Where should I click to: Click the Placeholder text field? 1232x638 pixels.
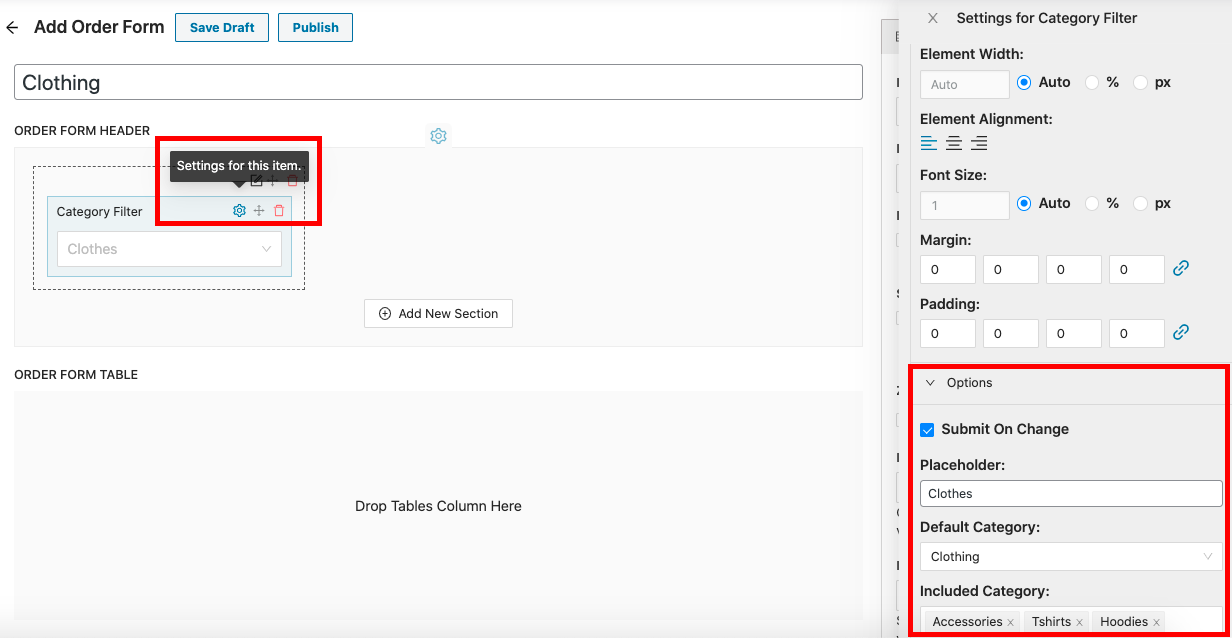[x=1070, y=494]
